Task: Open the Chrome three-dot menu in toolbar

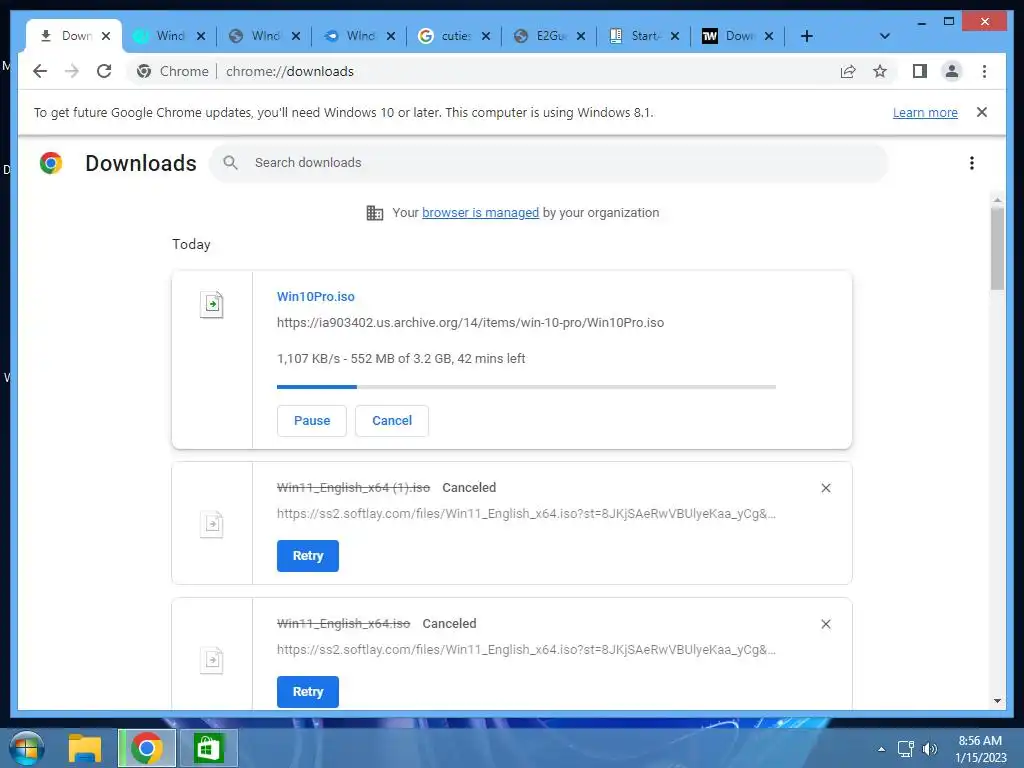Action: click(984, 71)
